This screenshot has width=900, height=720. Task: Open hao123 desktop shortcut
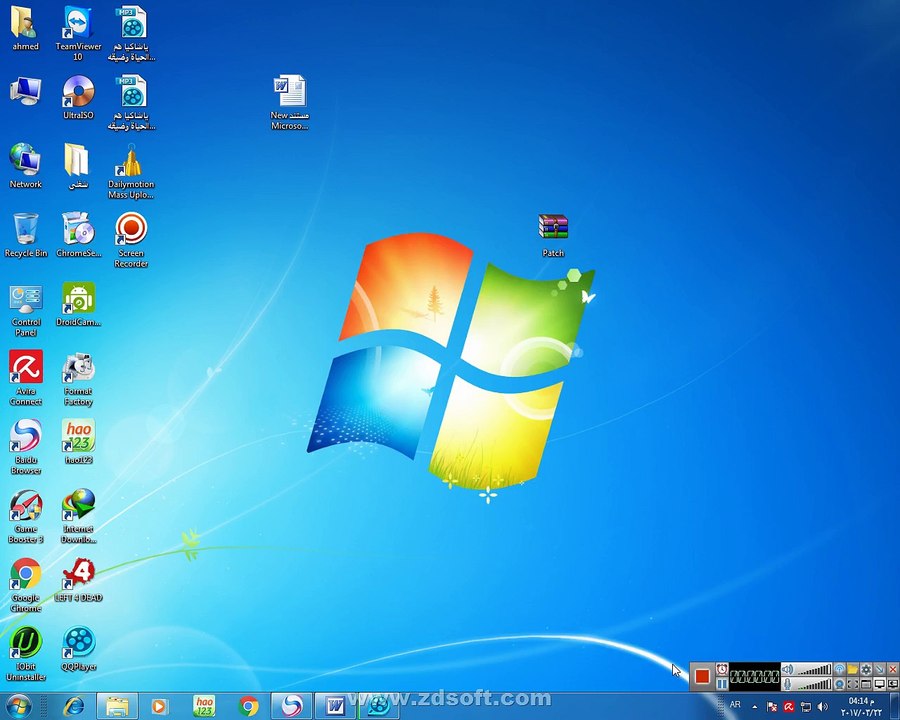[78, 441]
